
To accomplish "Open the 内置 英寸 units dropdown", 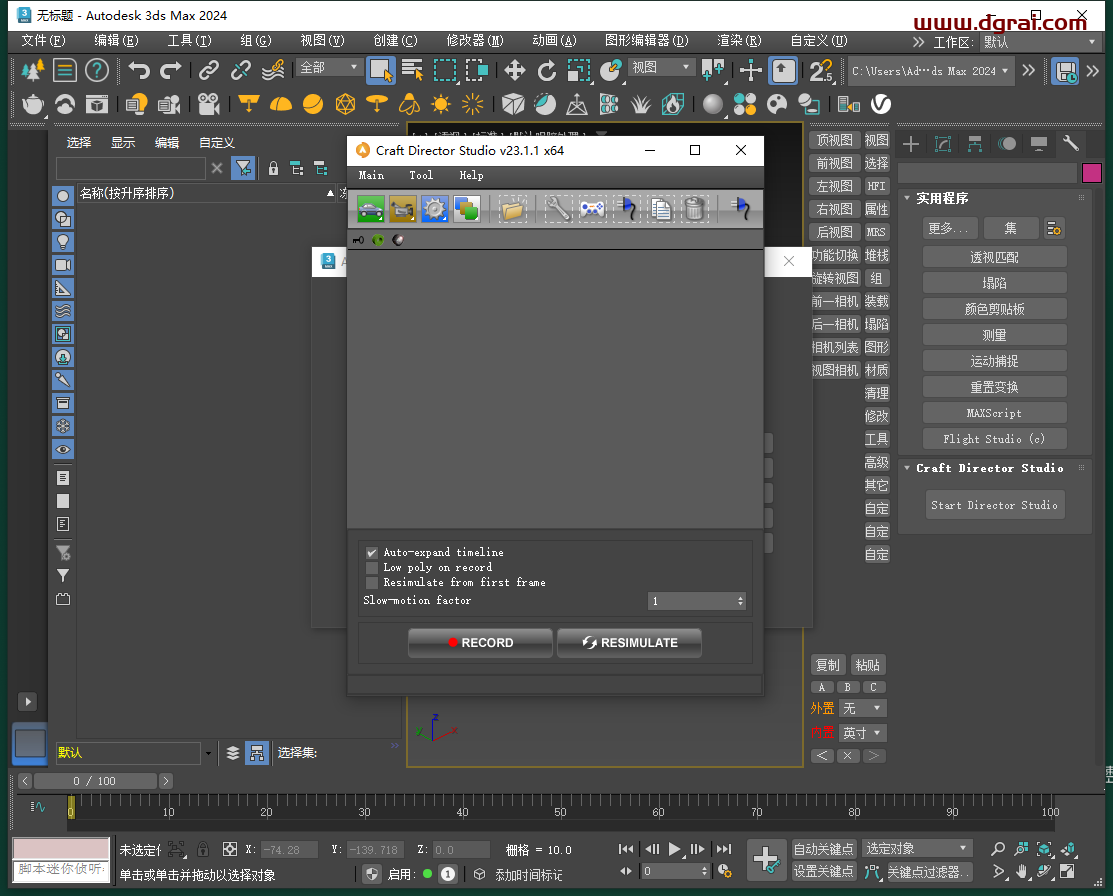I will click(863, 733).
